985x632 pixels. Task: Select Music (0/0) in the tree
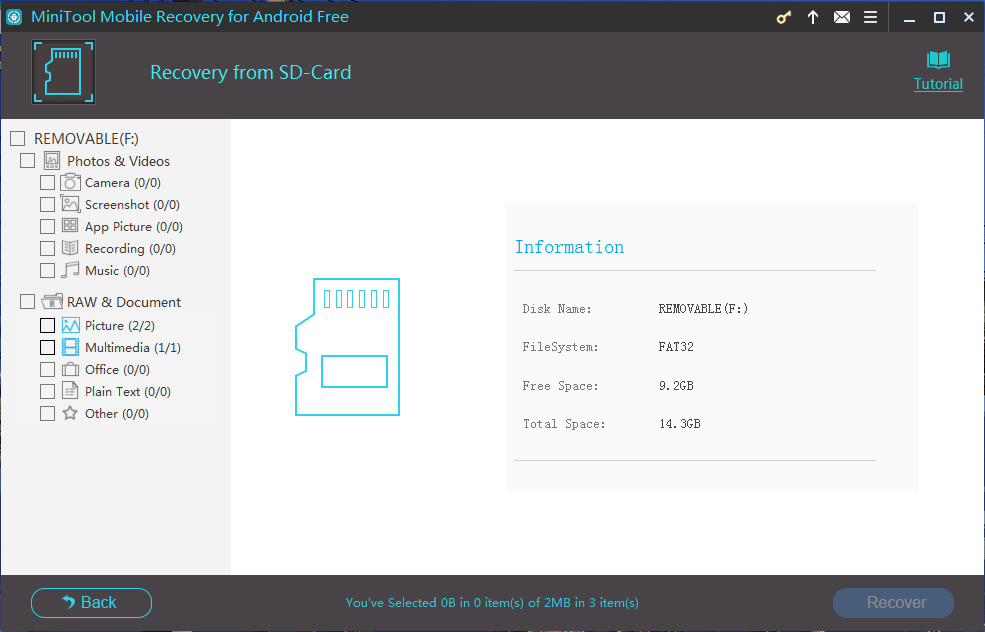117,271
